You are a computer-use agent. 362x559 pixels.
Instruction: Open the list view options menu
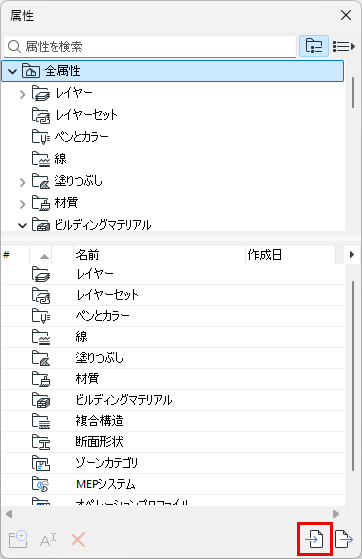pyautogui.click(x=344, y=46)
